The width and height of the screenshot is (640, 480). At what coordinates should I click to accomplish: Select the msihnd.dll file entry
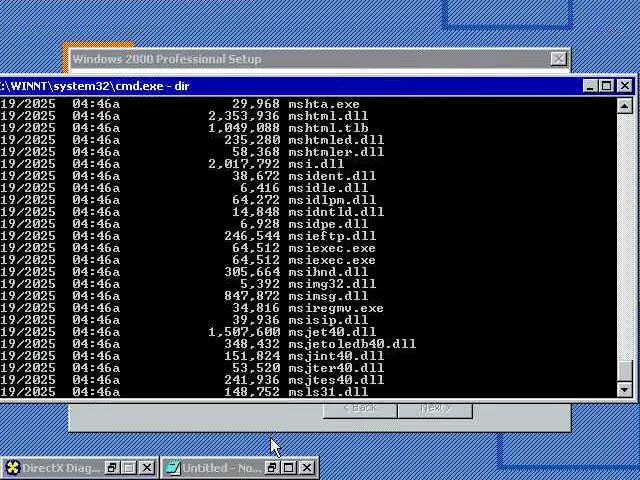[x=328, y=272]
